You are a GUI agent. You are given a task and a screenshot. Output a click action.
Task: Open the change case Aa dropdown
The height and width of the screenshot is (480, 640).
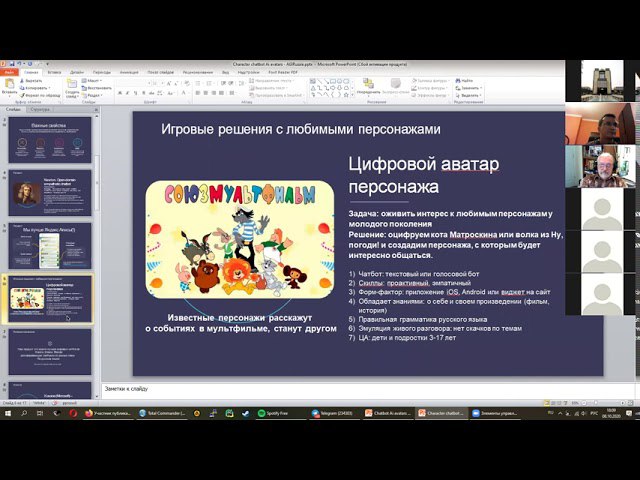[x=170, y=93]
